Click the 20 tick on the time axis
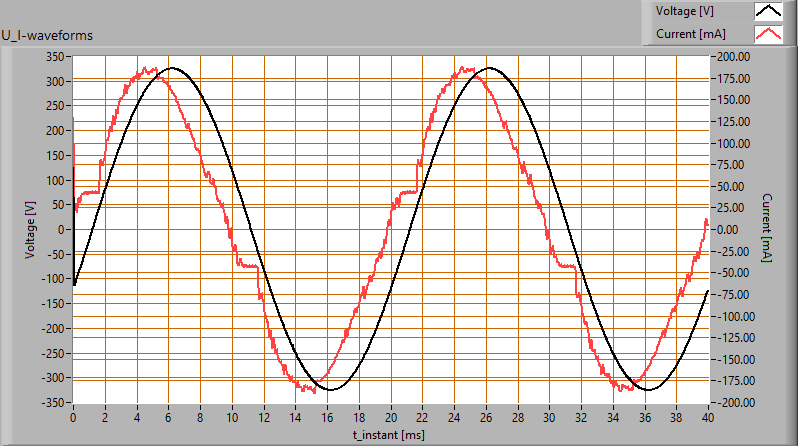This screenshot has width=798, height=446. [x=390, y=415]
